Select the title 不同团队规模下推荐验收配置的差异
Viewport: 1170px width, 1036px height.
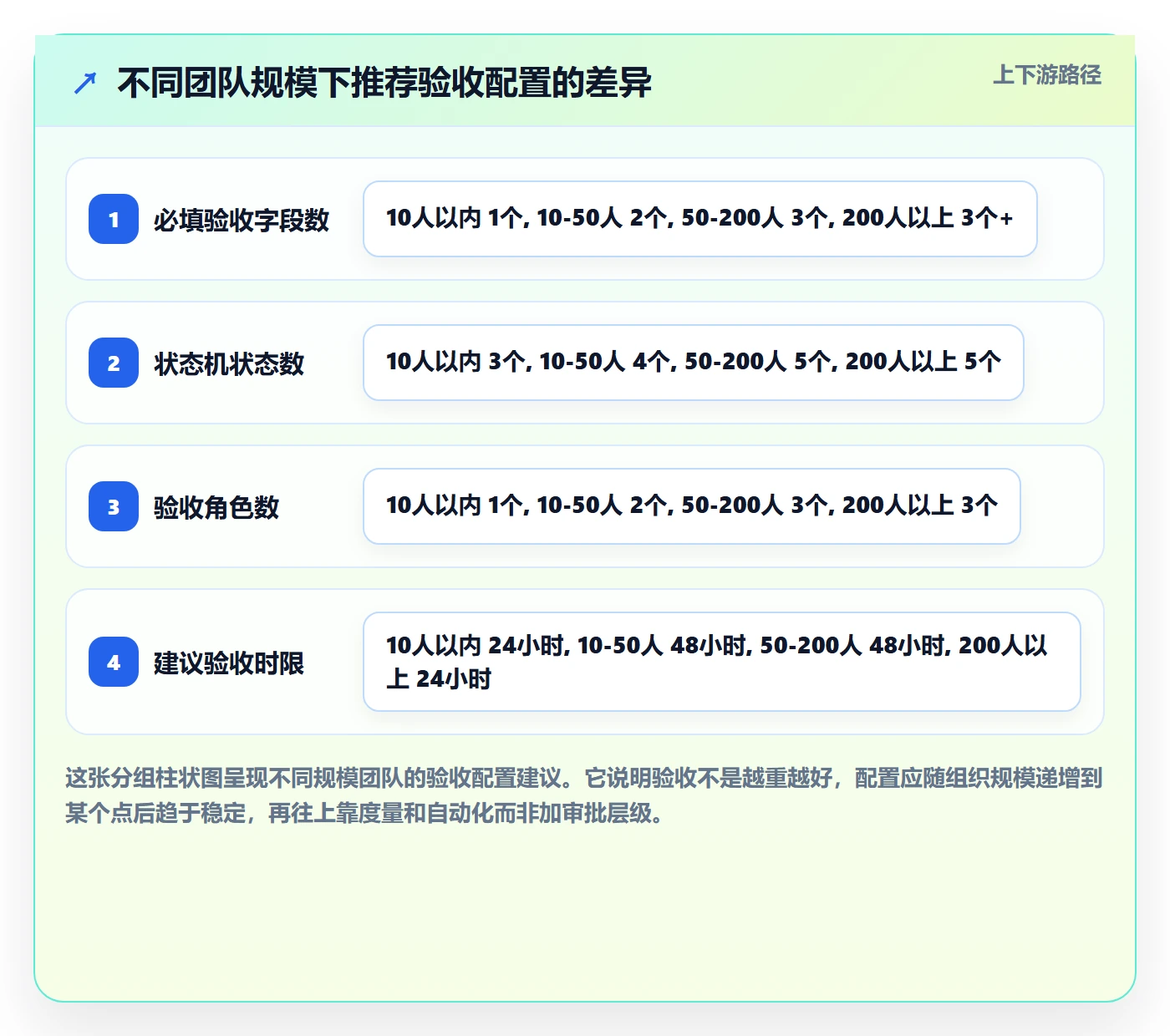tap(384, 83)
